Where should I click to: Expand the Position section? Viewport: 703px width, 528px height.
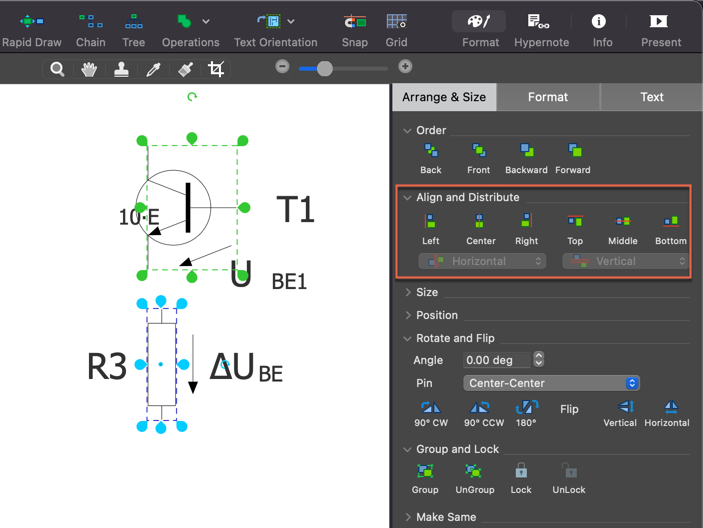pyautogui.click(x=436, y=315)
